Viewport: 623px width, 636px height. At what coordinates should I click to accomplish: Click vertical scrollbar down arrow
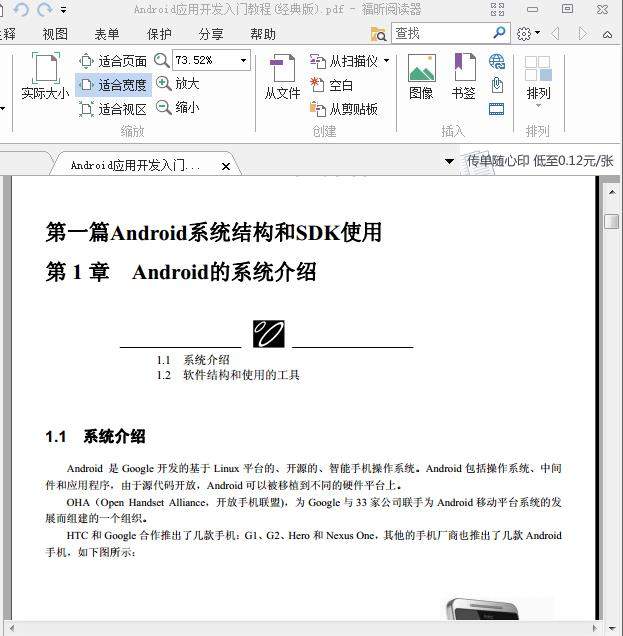(x=612, y=628)
